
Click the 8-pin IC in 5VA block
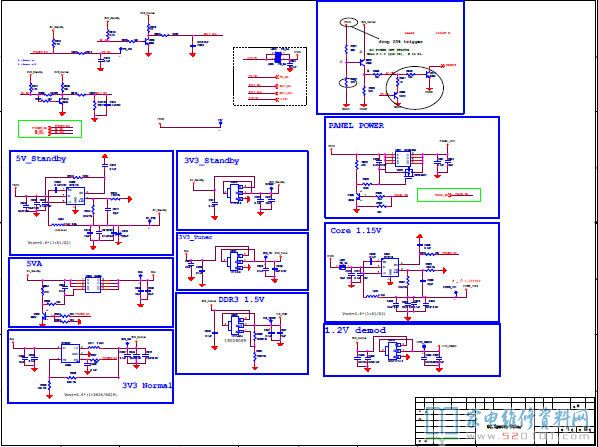[93, 285]
